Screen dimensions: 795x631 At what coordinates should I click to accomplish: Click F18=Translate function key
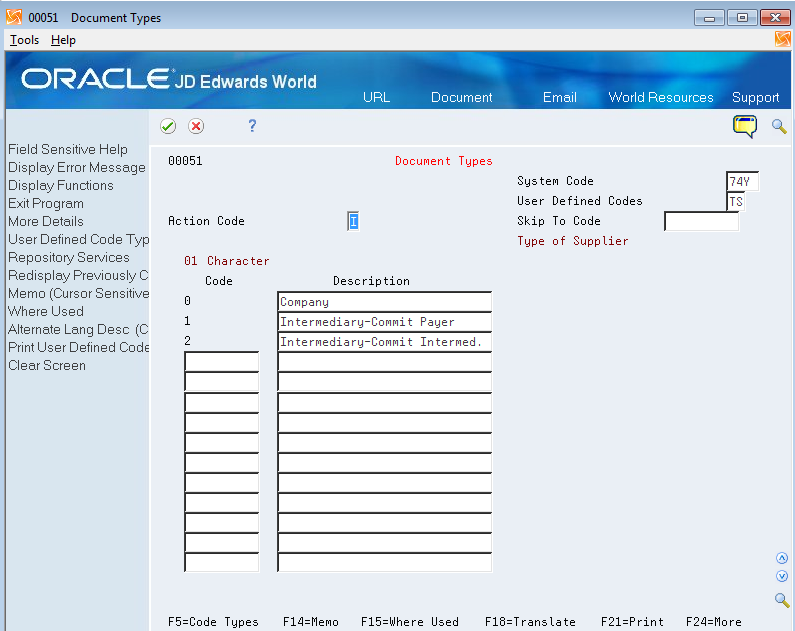530,622
